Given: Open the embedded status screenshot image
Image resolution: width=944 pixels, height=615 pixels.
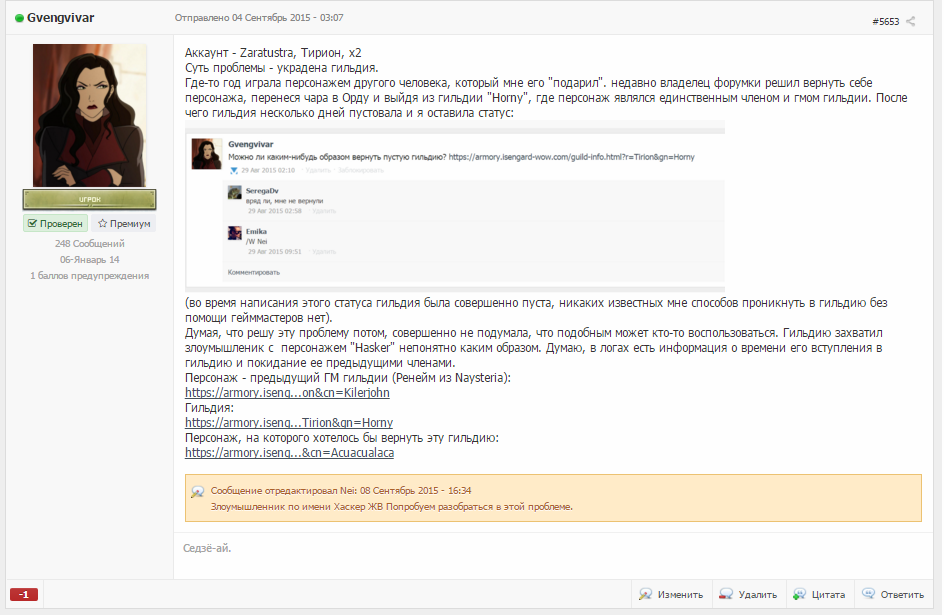Looking at the screenshot, I should pos(455,206).
